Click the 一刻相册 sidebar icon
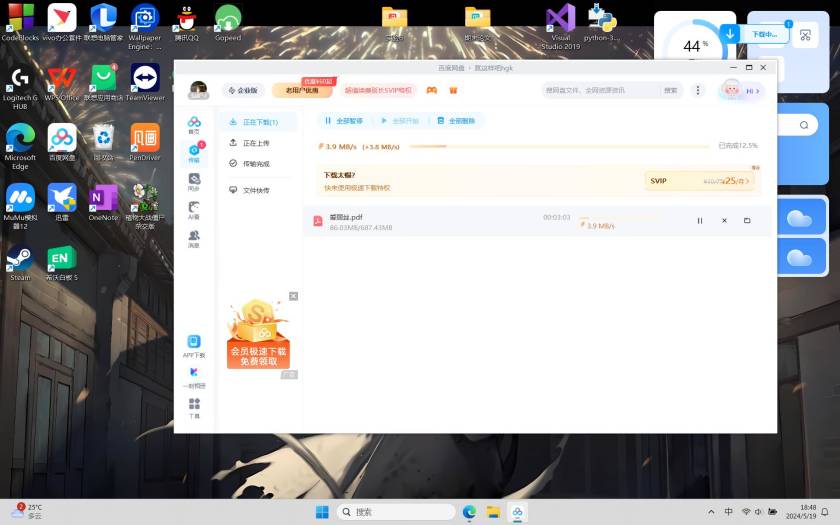This screenshot has height=525, width=840. [194, 378]
